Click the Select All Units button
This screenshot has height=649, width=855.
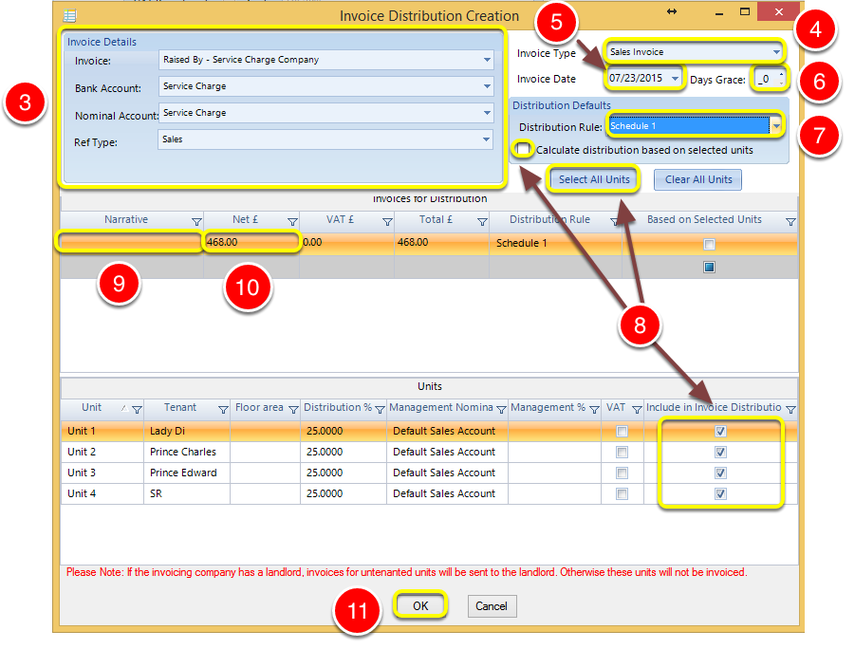pos(594,179)
